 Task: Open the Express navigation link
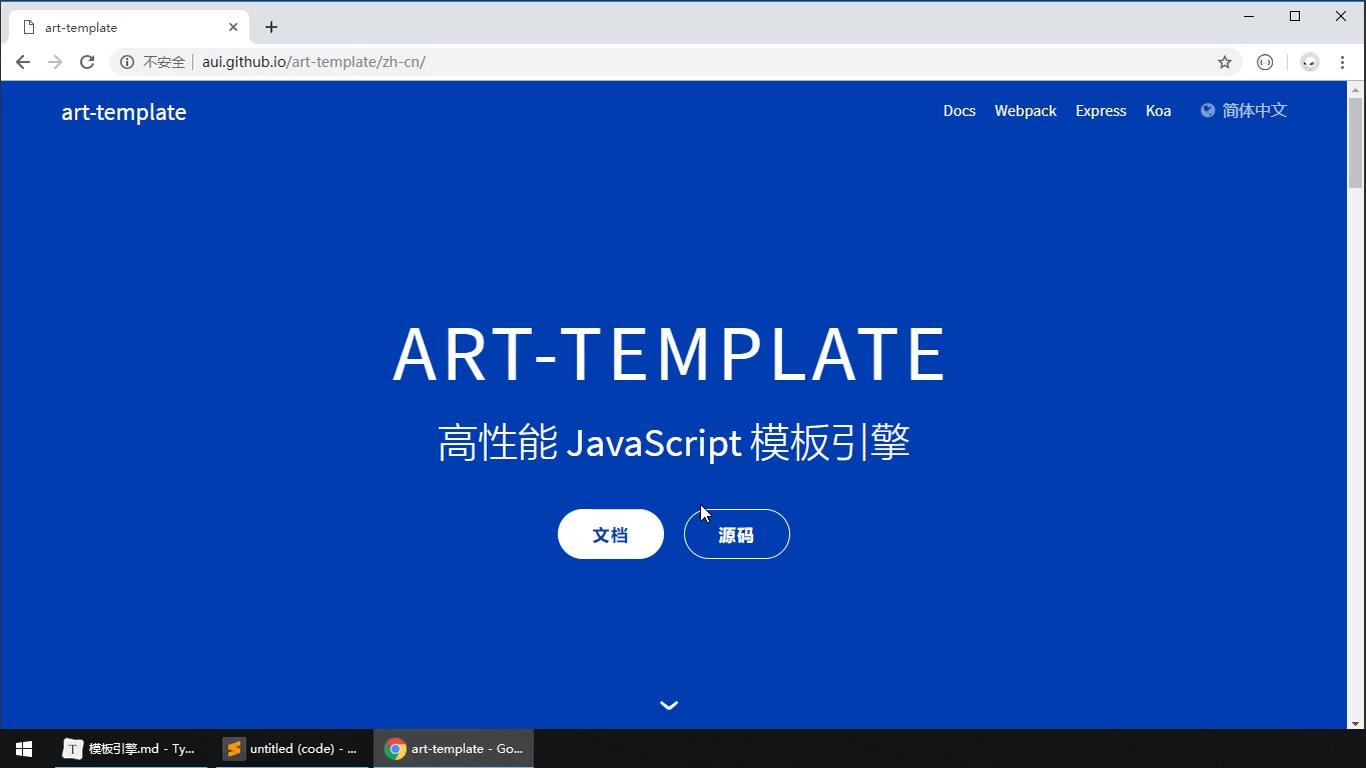(1101, 111)
